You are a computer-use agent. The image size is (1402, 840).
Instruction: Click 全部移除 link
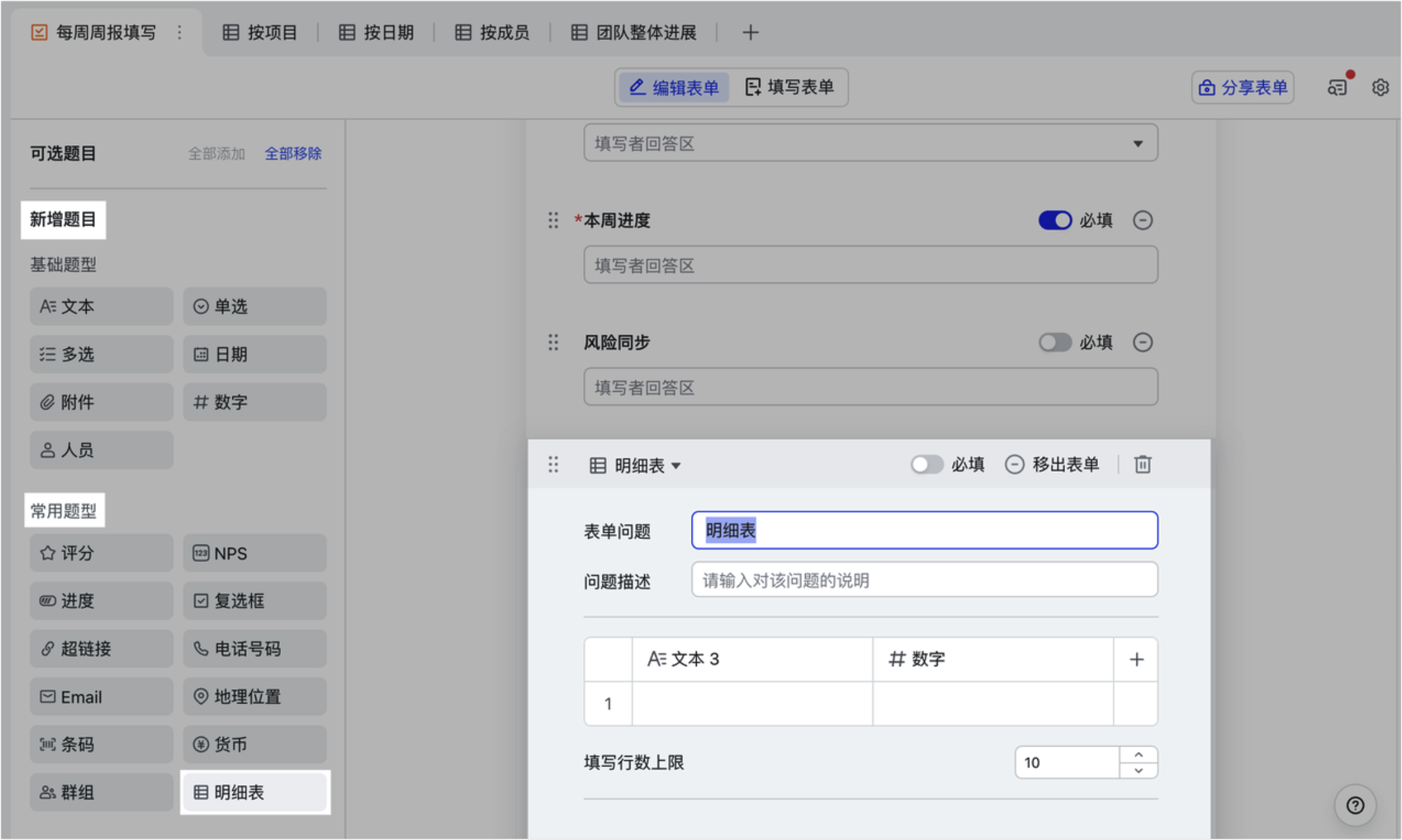pos(293,153)
